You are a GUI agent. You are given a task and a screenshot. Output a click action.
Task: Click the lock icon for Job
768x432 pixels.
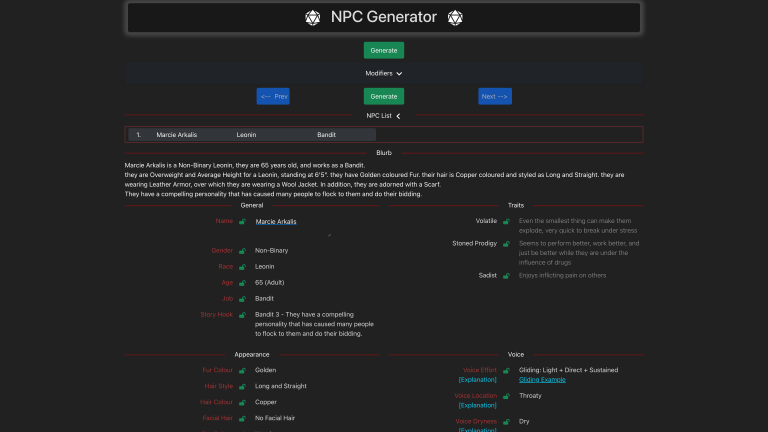242,299
